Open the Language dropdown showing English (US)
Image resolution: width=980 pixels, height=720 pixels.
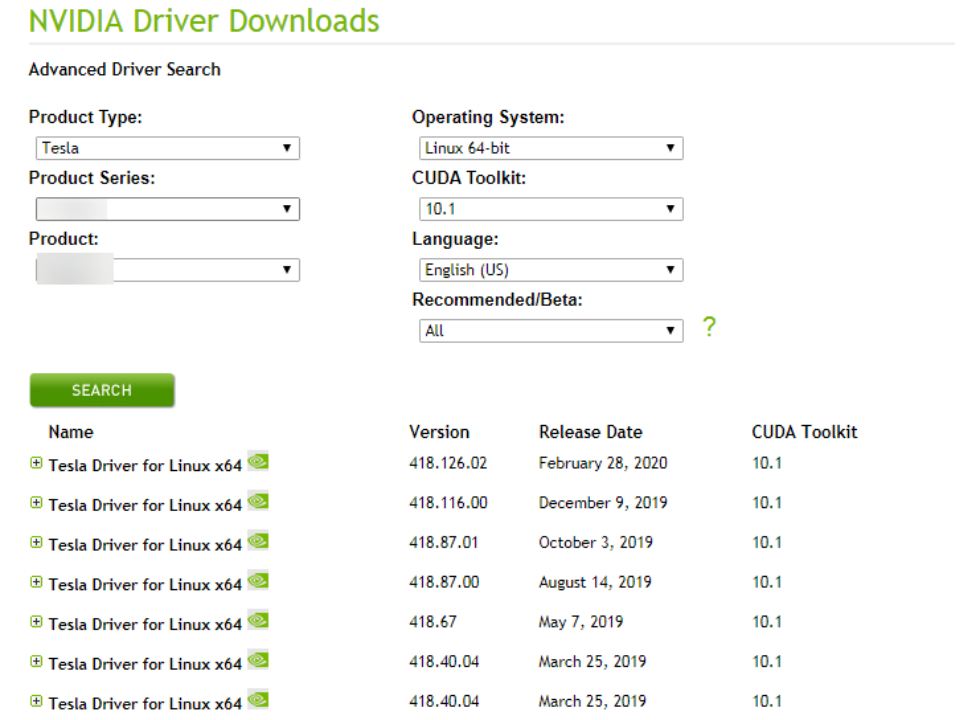tap(551, 269)
